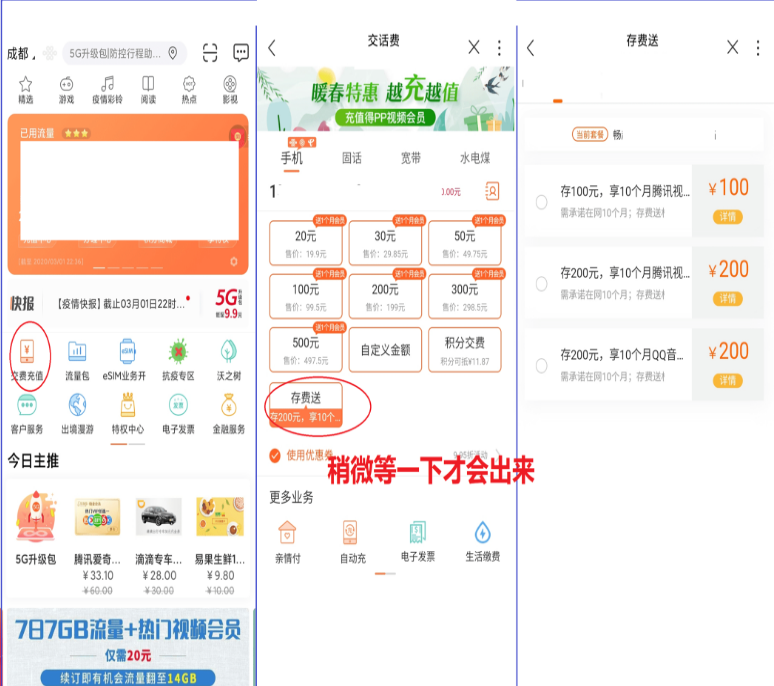The width and height of the screenshot is (774, 686).
Task: Open the messages chat bubble icon
Action: pyautogui.click(x=241, y=53)
